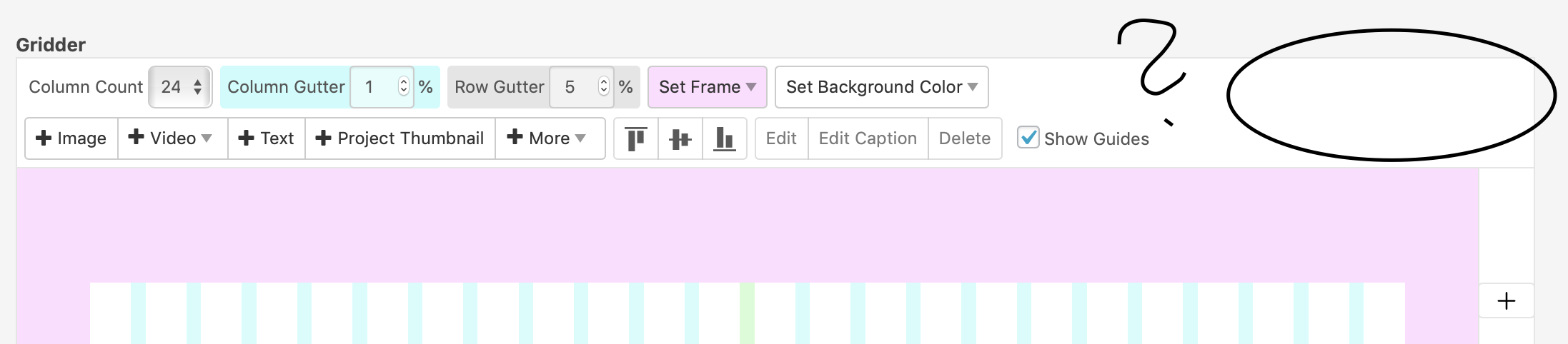This screenshot has width=1568, height=344.
Task: Open the Column Count dropdown
Action: (180, 87)
